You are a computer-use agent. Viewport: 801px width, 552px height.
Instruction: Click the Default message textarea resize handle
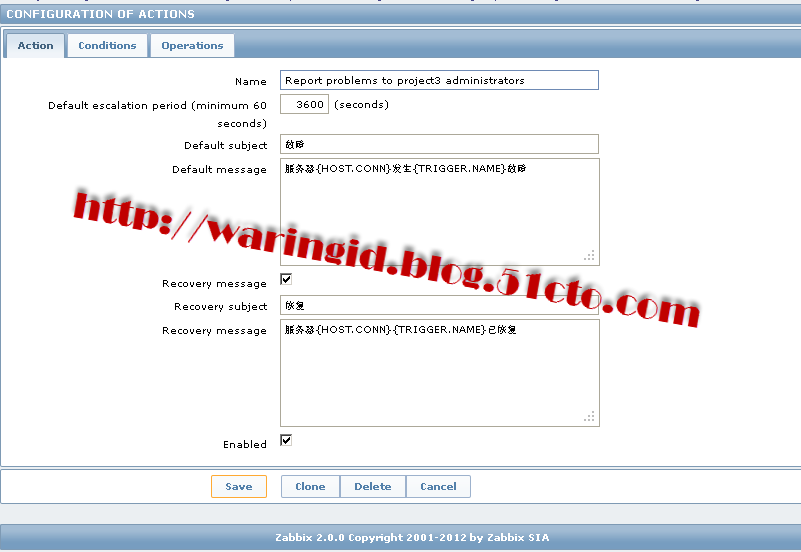pyautogui.click(x=590, y=256)
